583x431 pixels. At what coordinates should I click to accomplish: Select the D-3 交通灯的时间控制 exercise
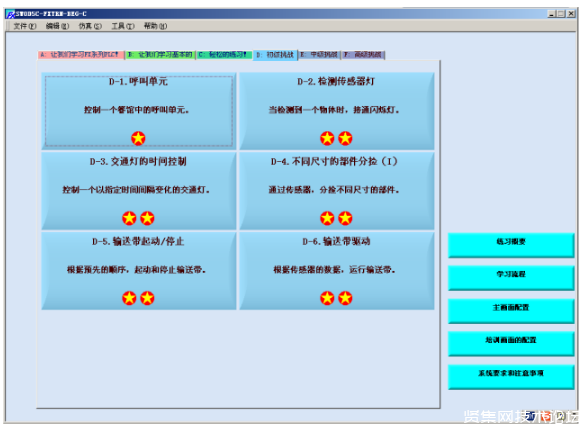tap(139, 191)
